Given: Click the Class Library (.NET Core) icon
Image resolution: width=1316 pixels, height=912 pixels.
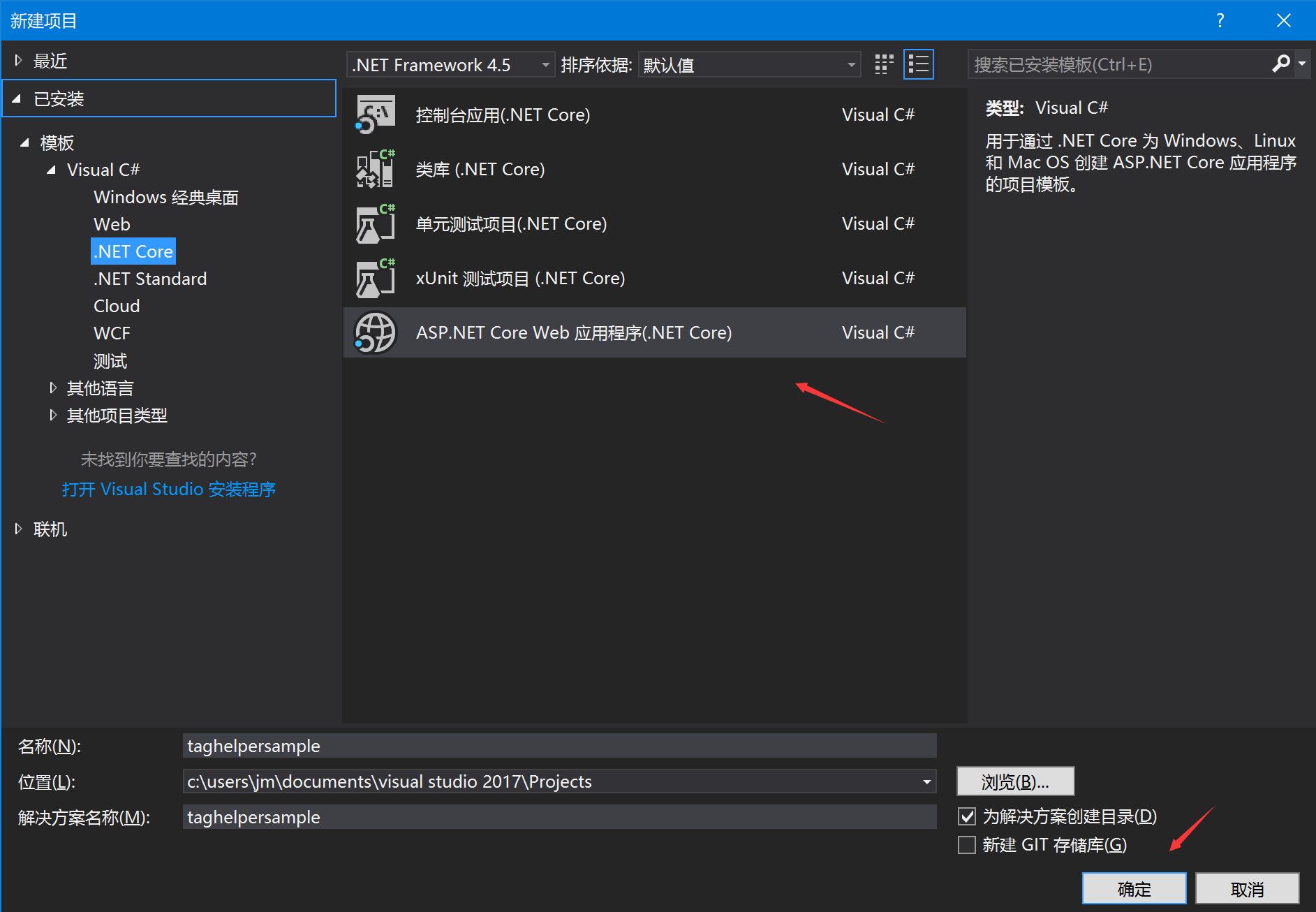Looking at the screenshot, I should pos(376,169).
